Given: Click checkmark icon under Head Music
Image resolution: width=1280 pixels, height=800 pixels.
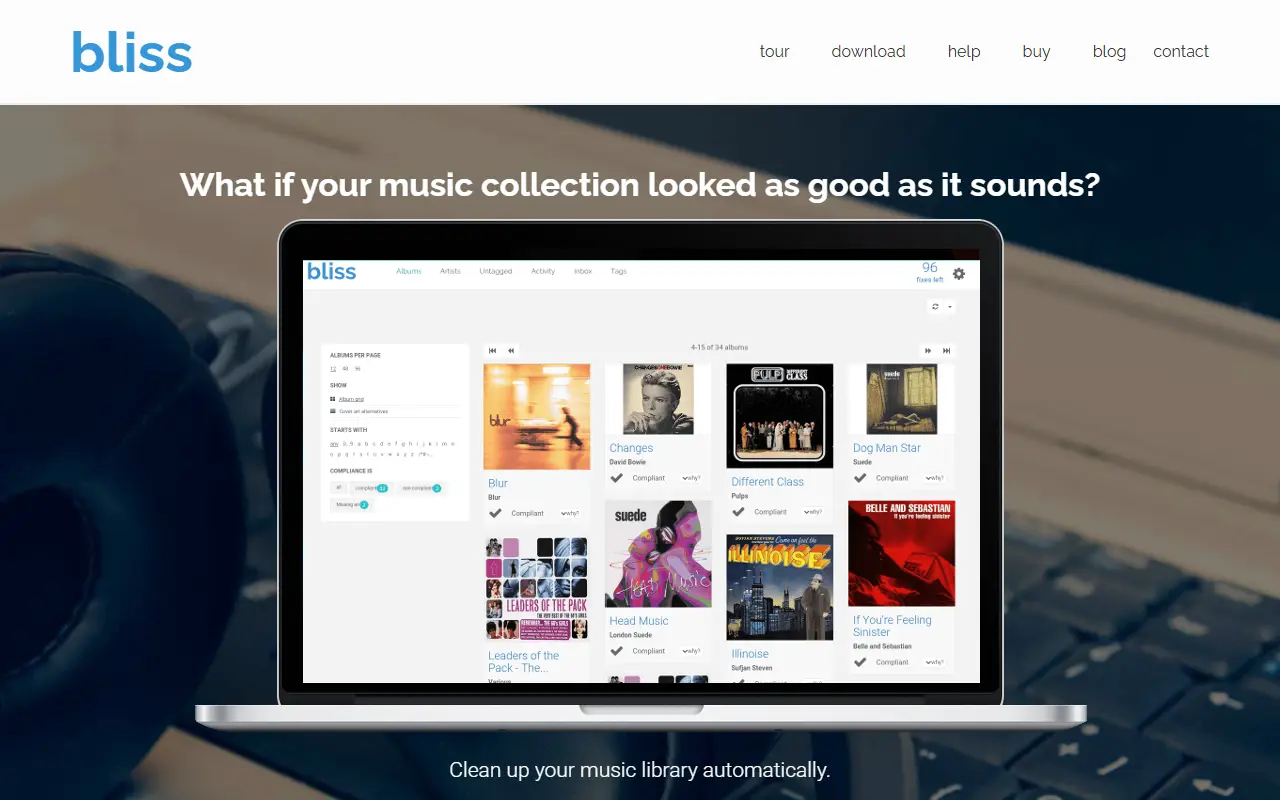Looking at the screenshot, I should click(616, 651).
